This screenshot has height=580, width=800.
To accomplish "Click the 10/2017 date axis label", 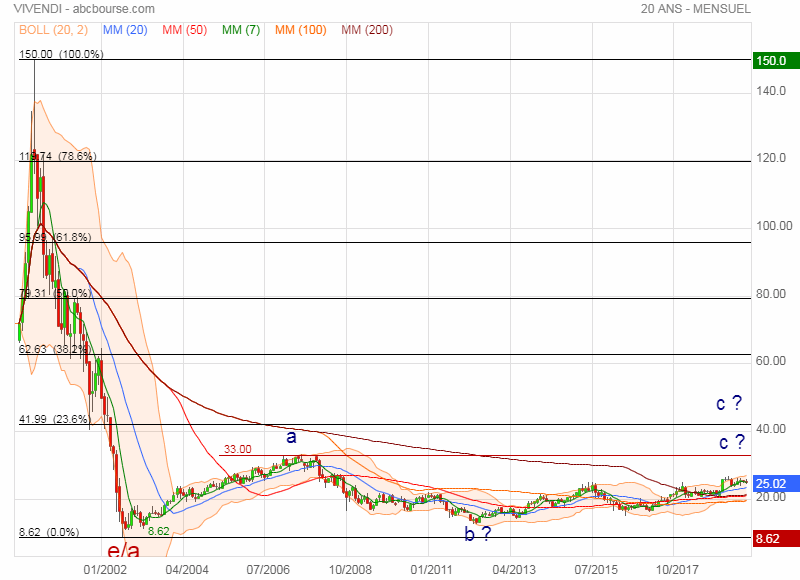I will coord(677,569).
